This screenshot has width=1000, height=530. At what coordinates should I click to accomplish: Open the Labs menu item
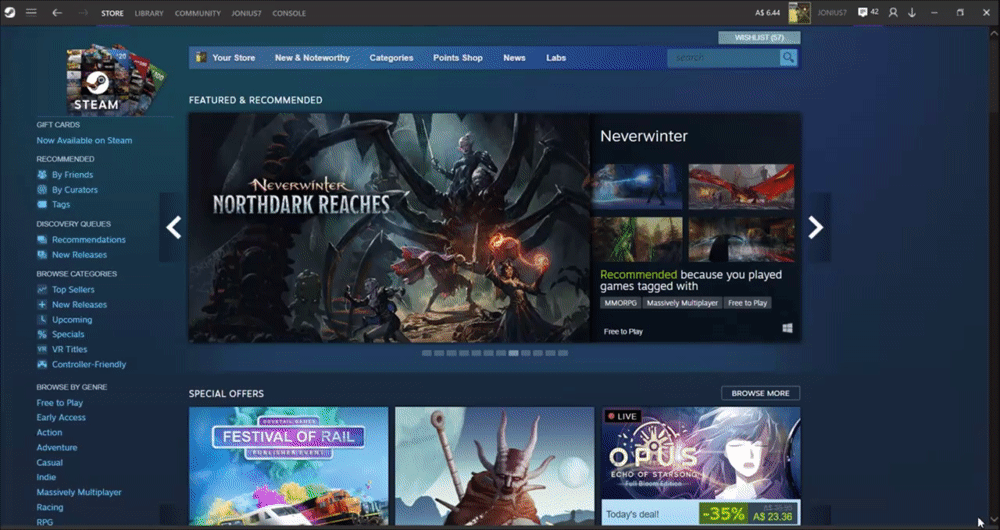(556, 57)
